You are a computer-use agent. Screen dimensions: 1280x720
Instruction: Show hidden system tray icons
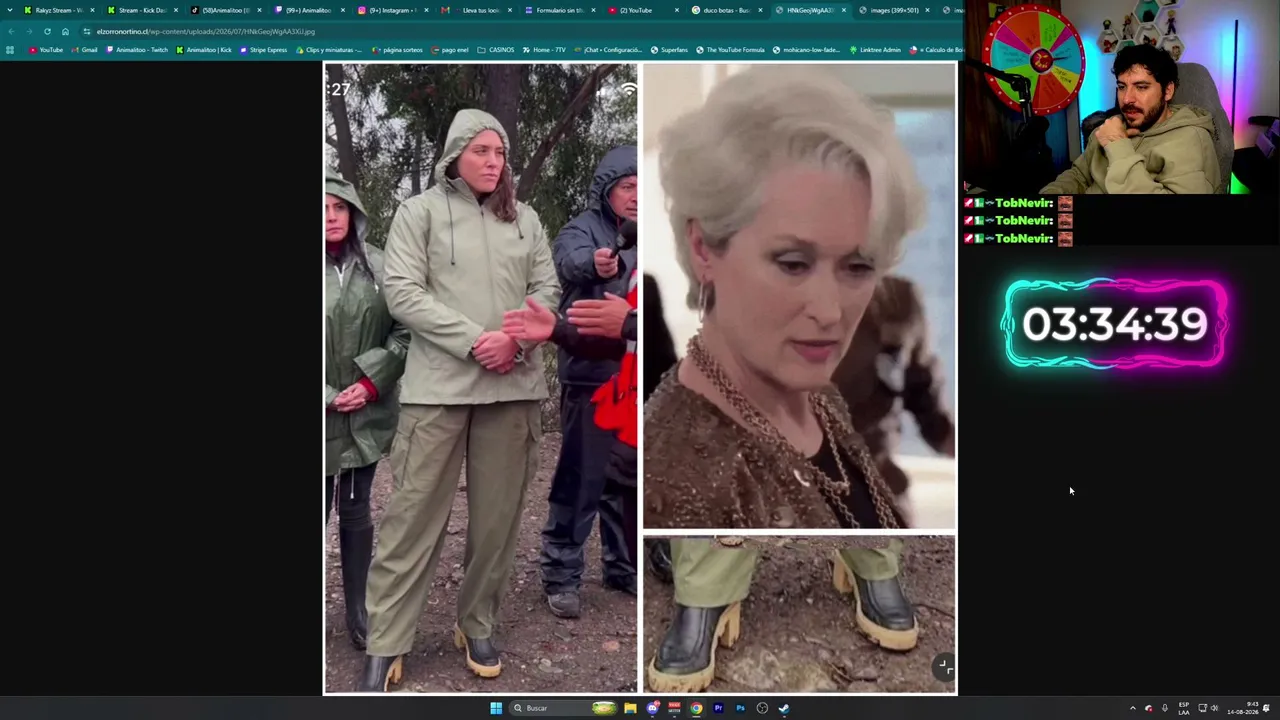click(1132, 708)
